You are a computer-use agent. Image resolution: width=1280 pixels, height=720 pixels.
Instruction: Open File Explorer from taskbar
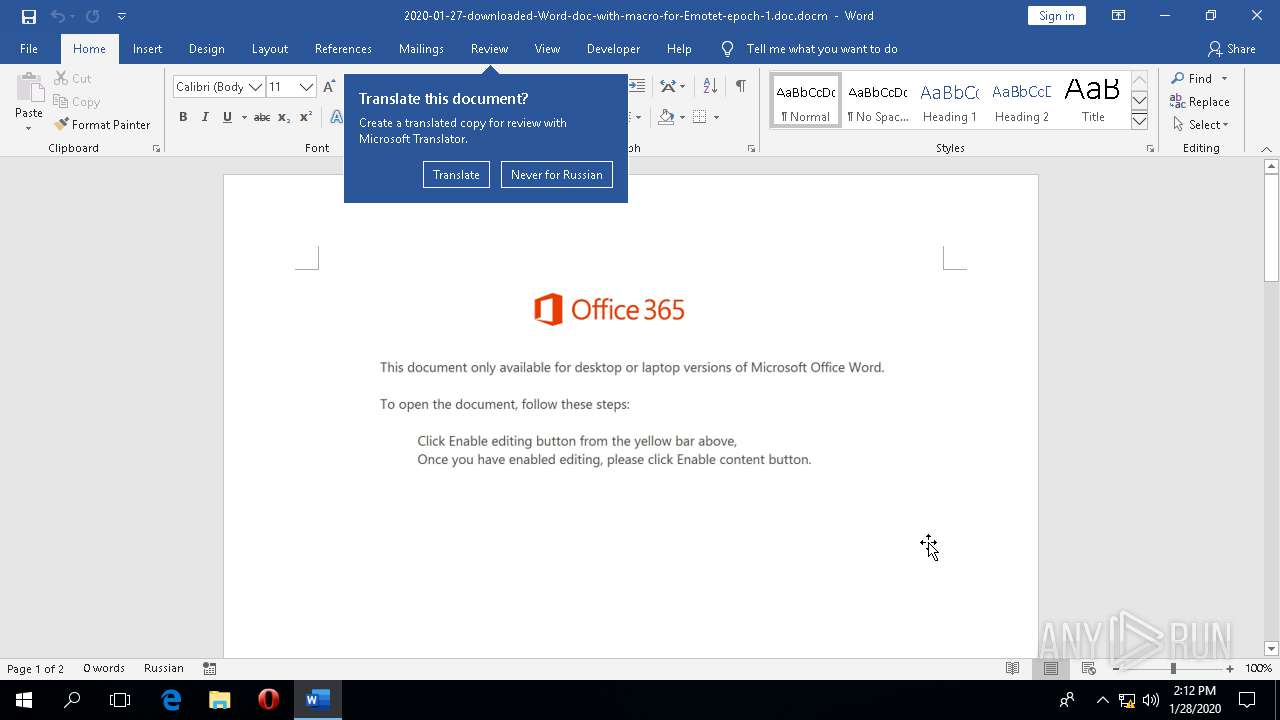(220, 700)
